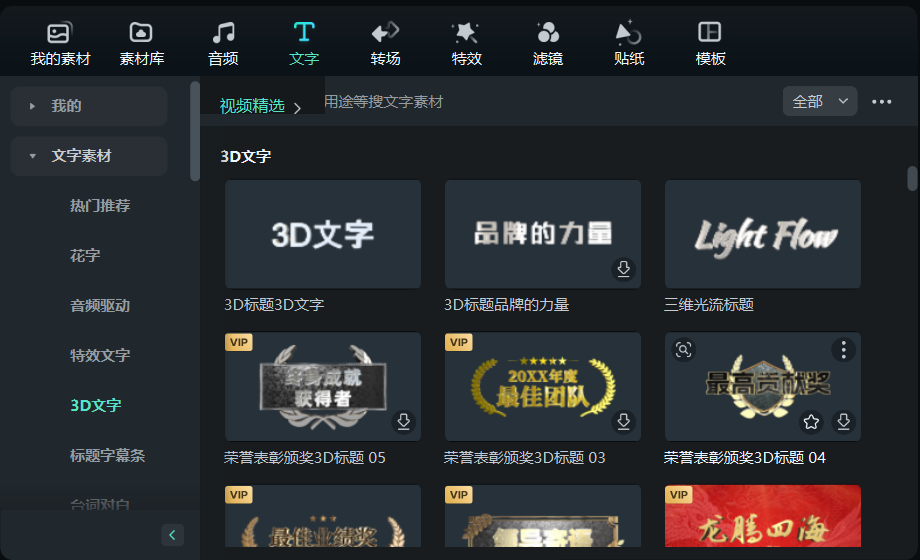Open the 特效 effects tab
Viewport: 920px width, 560px height.
click(x=466, y=44)
